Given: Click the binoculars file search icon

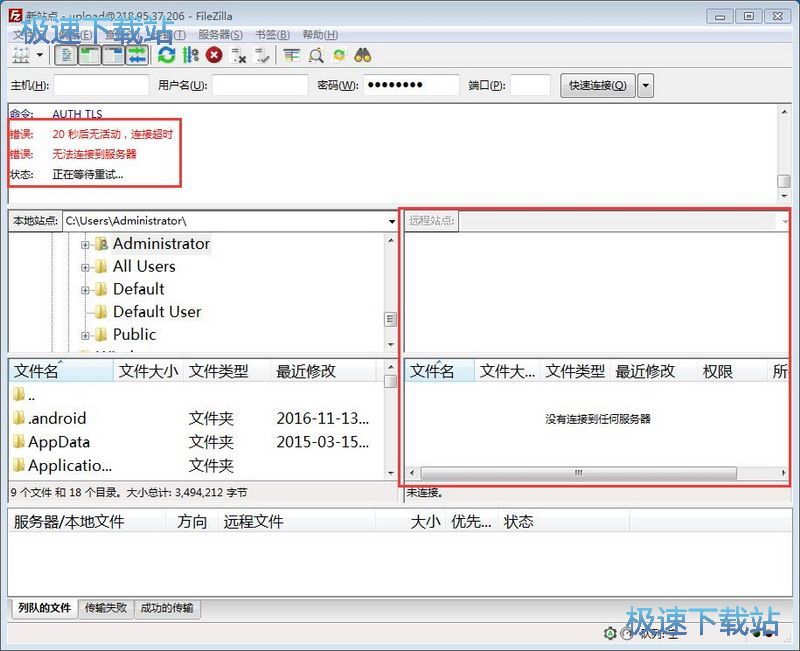Looking at the screenshot, I should point(363,55).
